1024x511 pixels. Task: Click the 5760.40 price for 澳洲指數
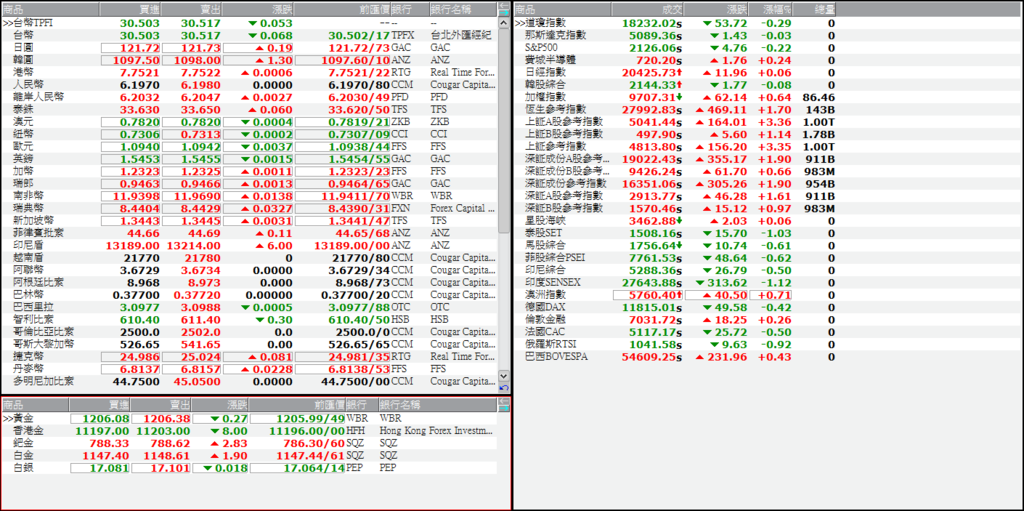(648, 295)
